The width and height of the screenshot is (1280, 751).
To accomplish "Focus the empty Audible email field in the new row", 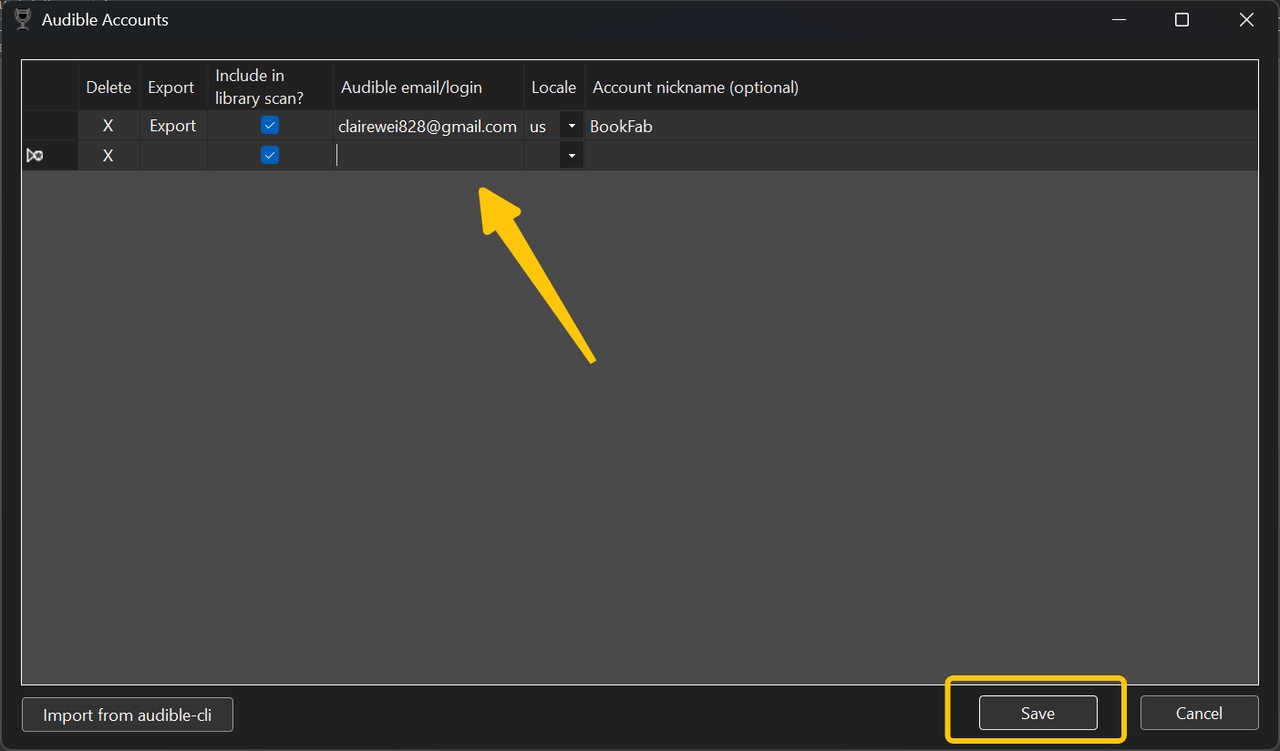I will (428, 156).
